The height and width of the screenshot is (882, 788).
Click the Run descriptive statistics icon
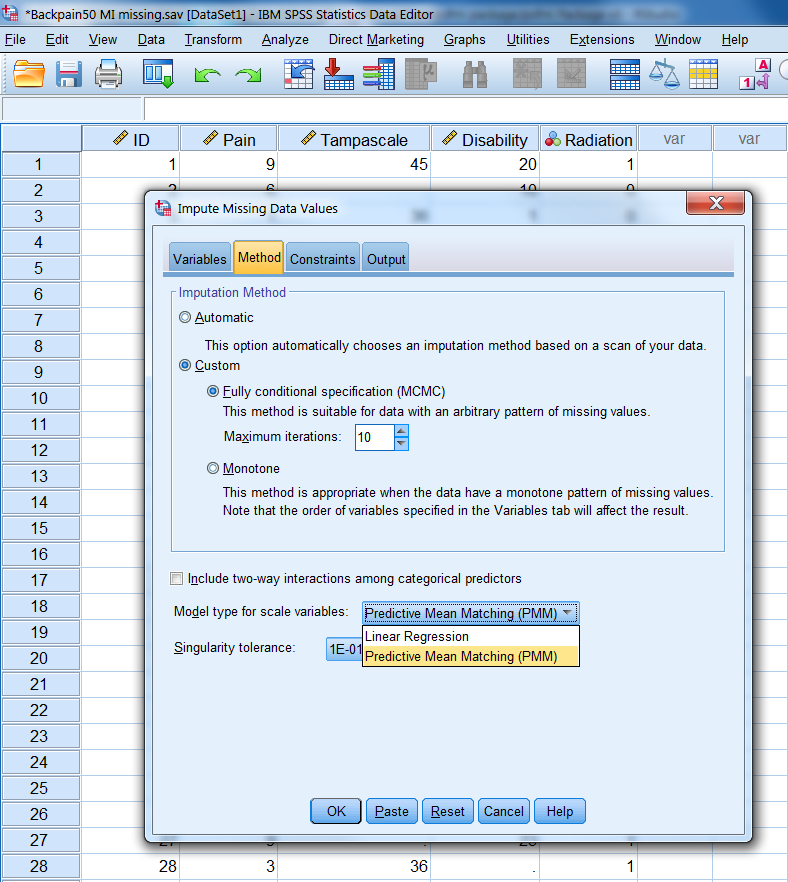[x=421, y=74]
